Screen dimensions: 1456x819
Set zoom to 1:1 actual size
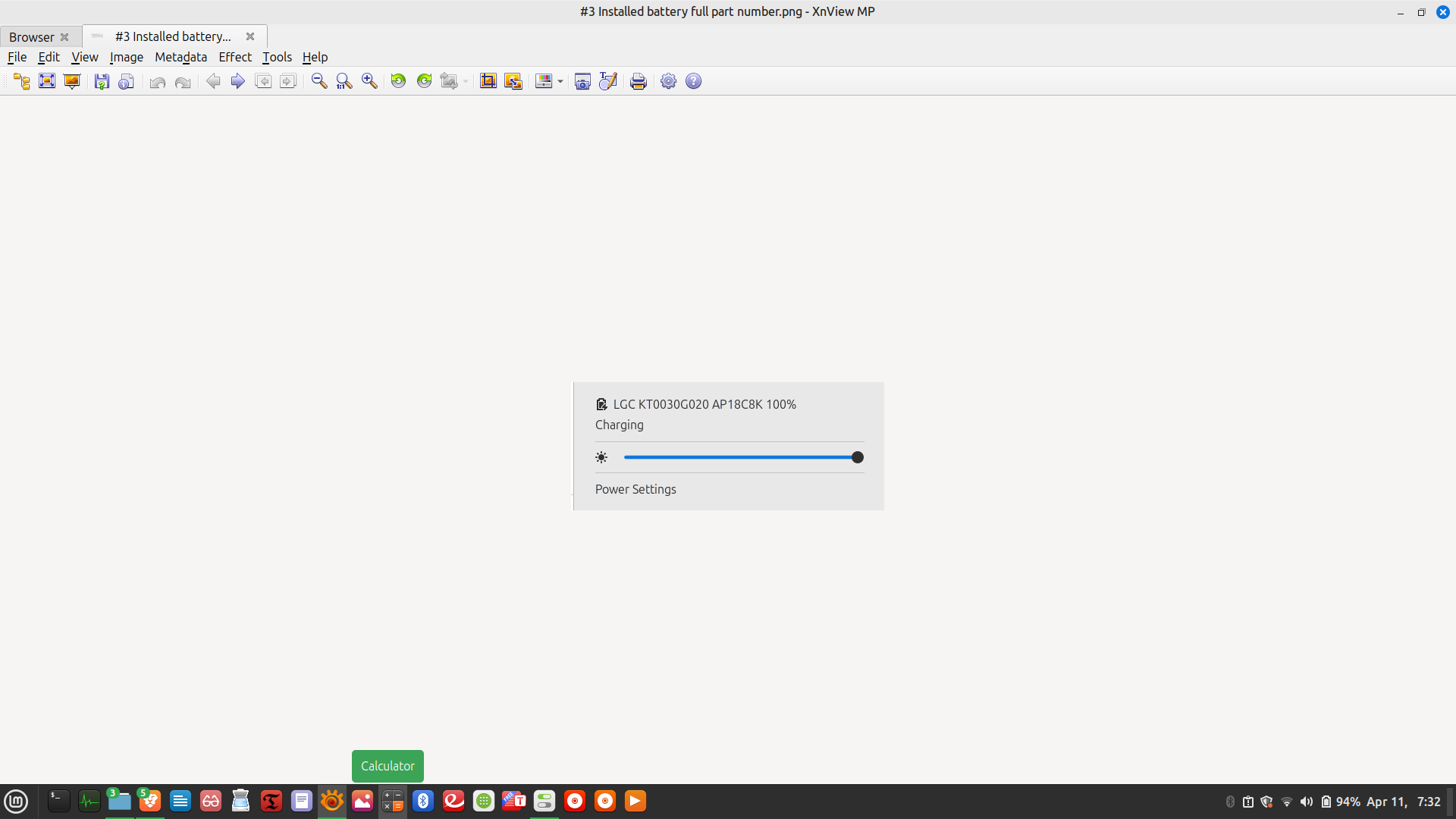[344, 81]
